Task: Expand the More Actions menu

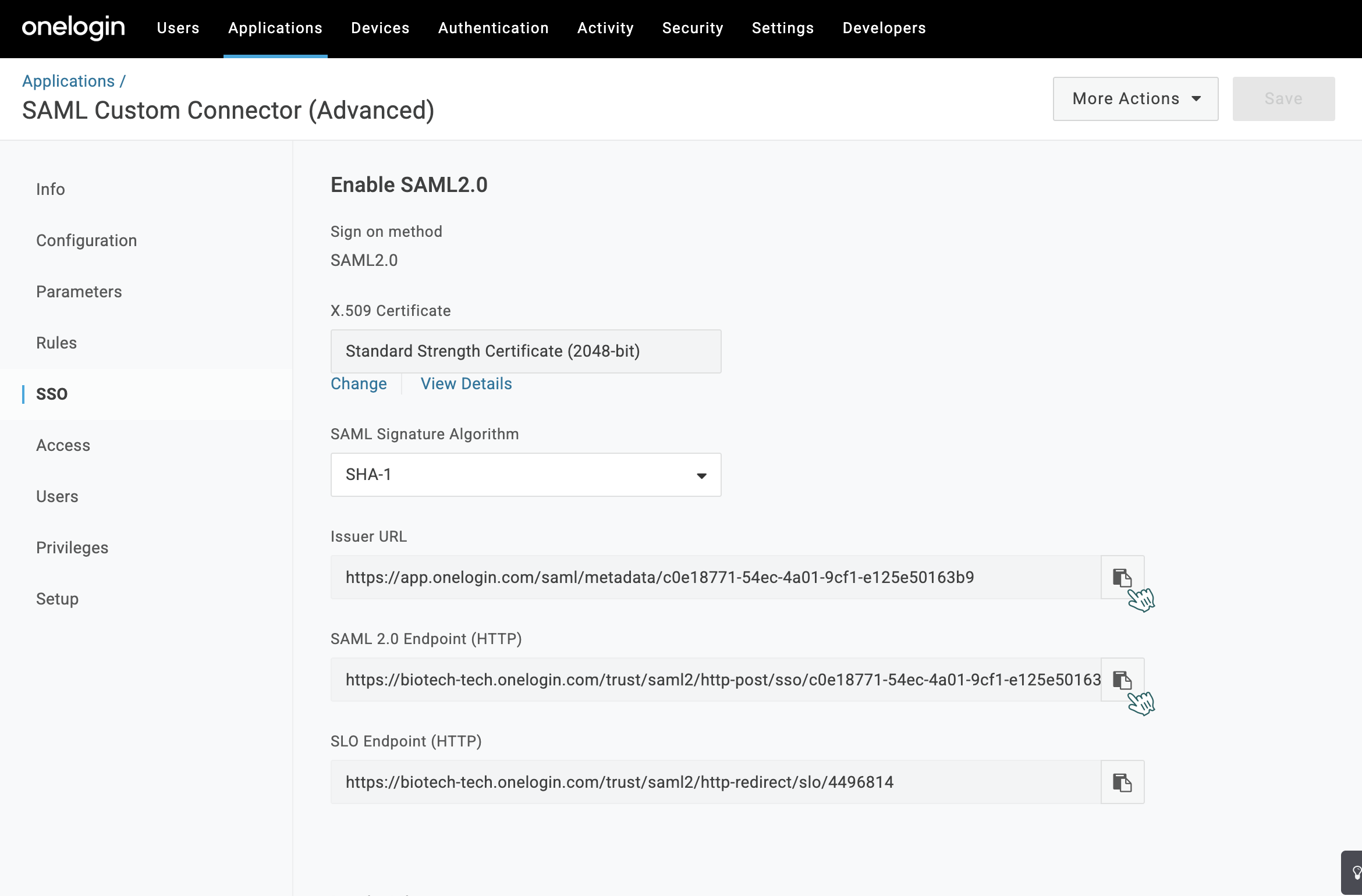Action: 1135,99
